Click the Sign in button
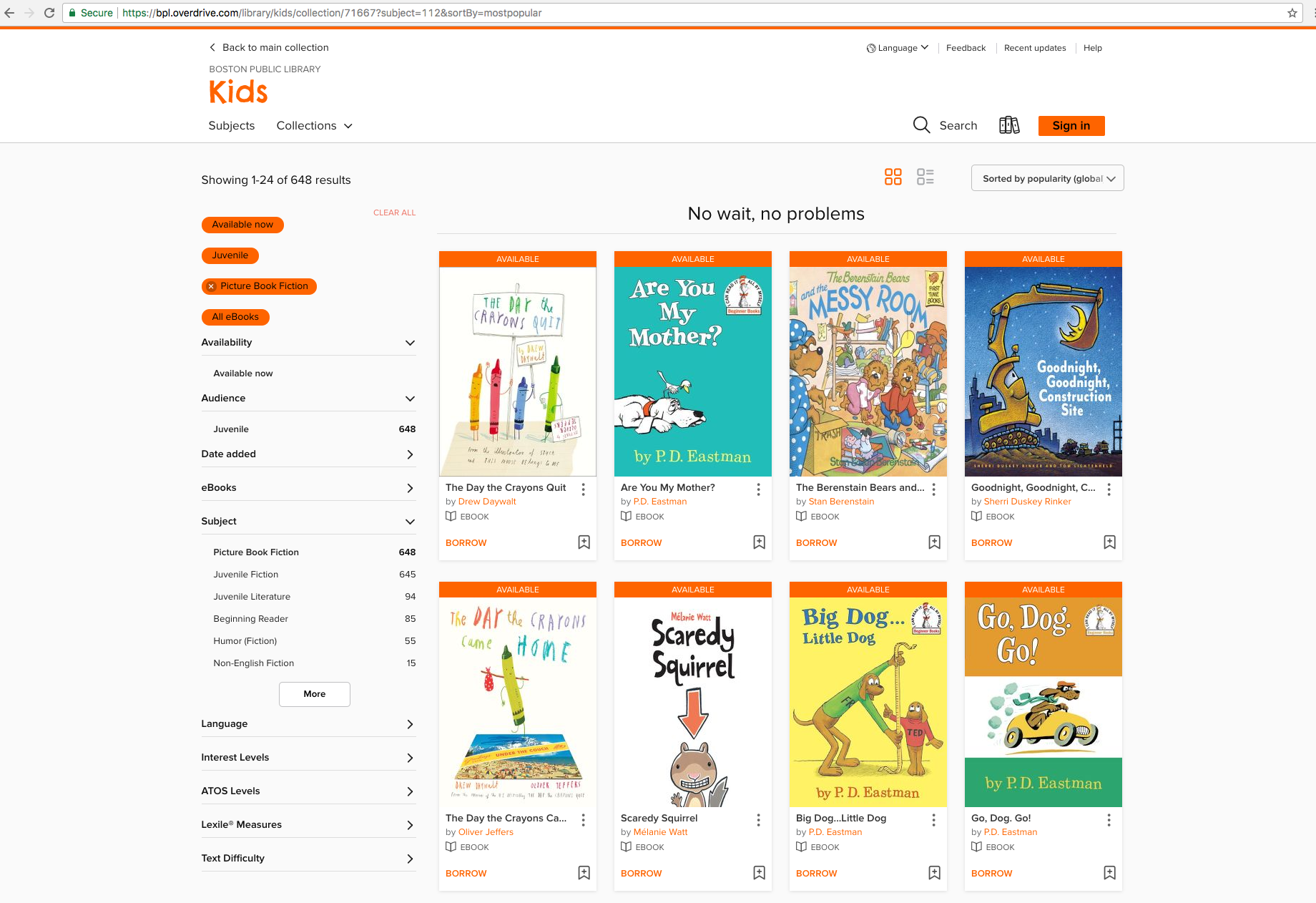Screen dimensions: 1316x903 point(1071,126)
